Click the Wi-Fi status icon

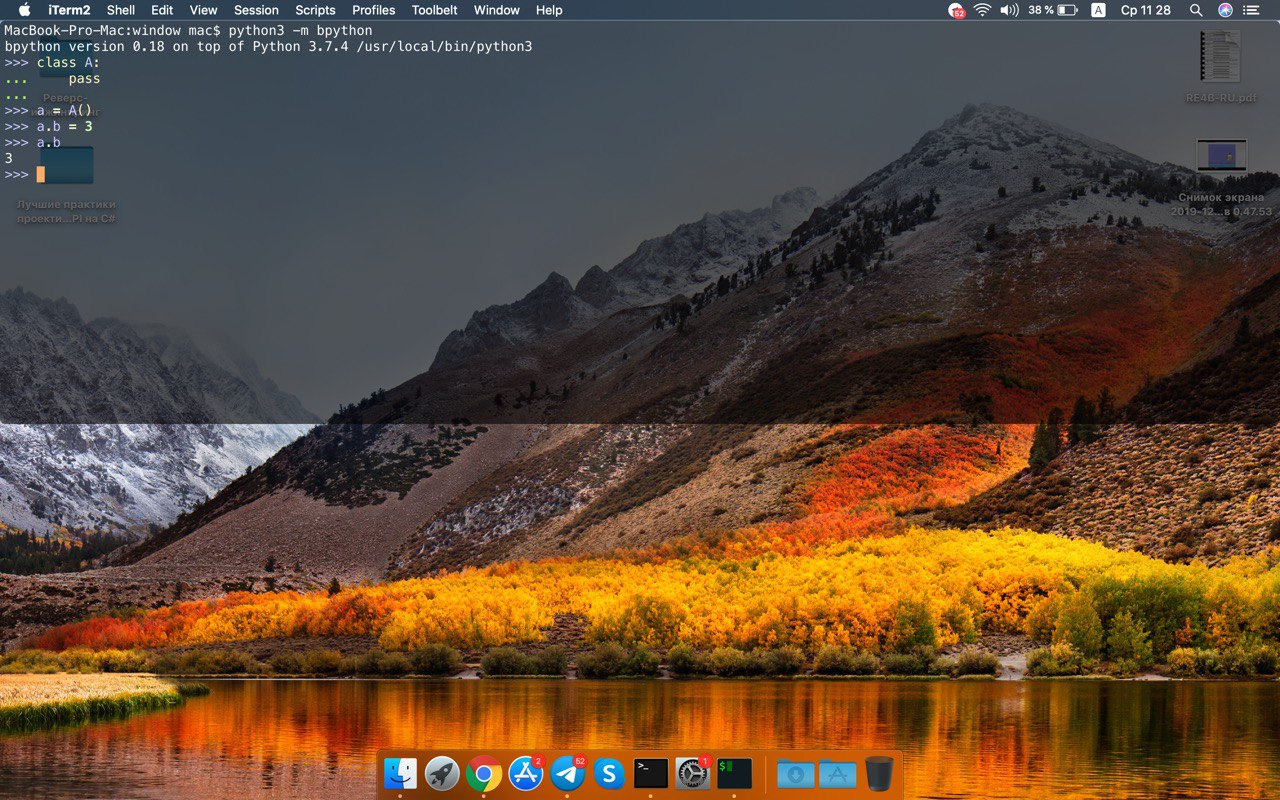tap(983, 10)
